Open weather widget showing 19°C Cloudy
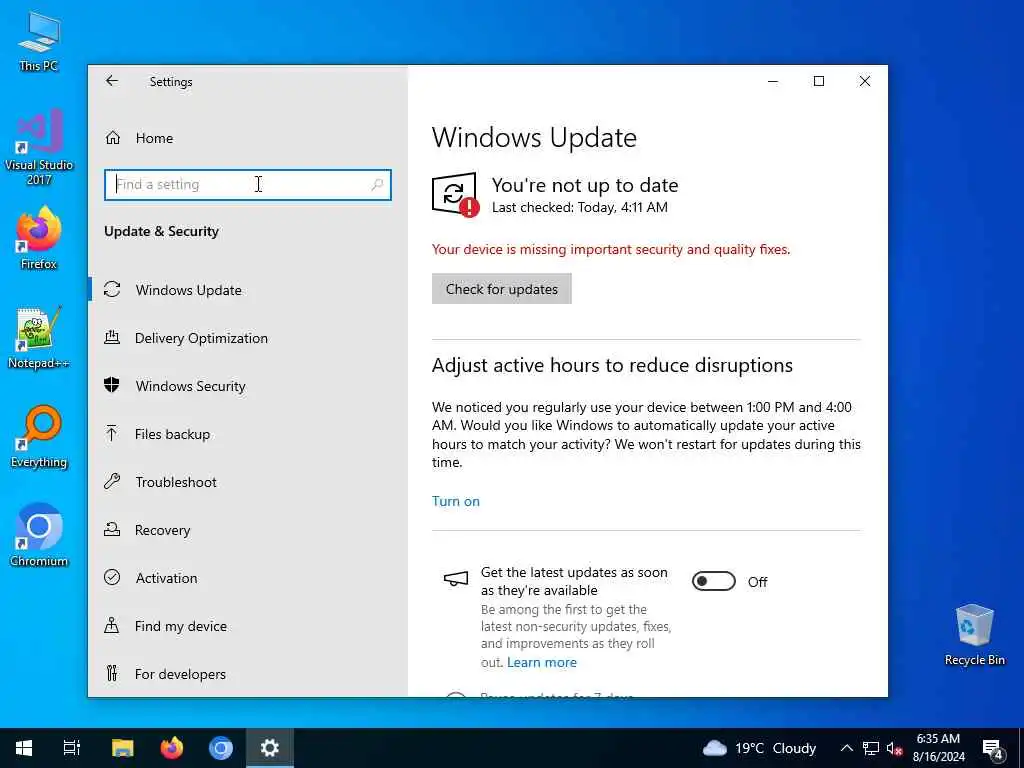The height and width of the screenshot is (768, 1024). click(760, 748)
